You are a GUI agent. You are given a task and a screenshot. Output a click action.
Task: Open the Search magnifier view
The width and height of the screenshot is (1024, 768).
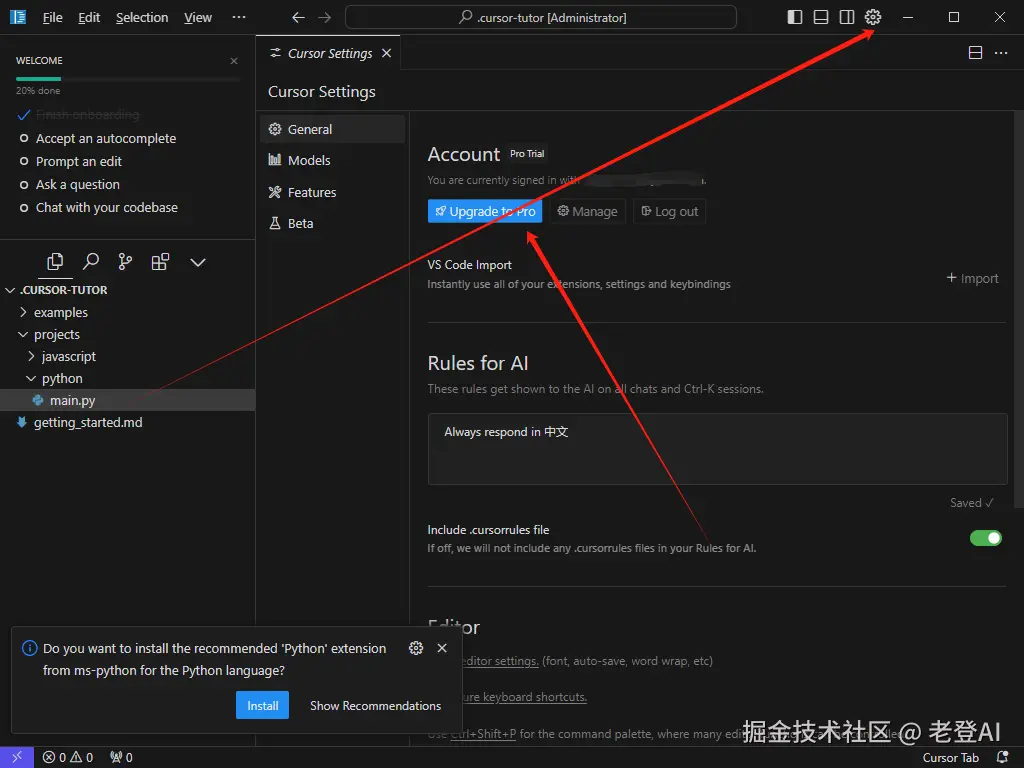click(91, 262)
